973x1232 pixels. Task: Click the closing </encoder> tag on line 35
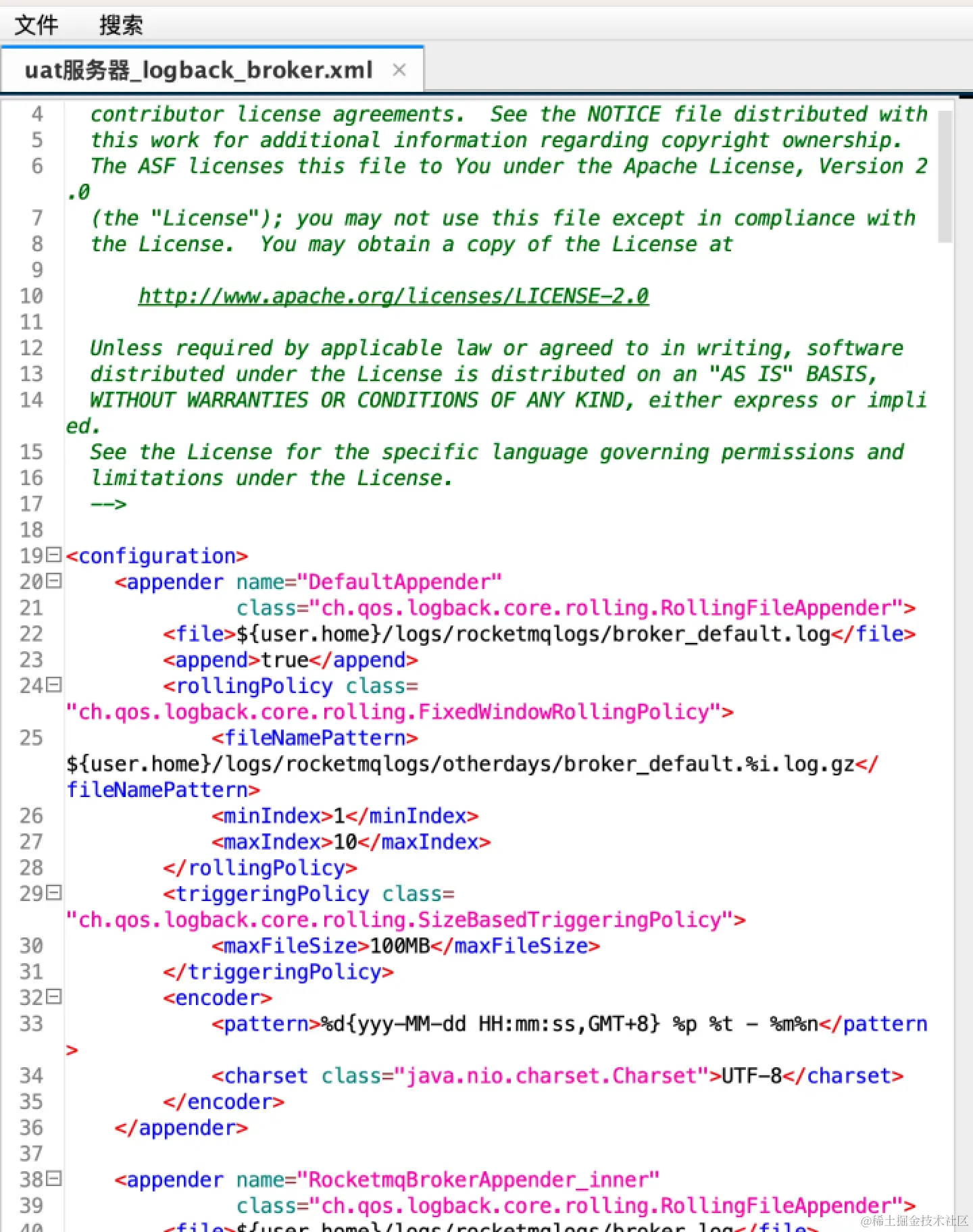[224, 1102]
